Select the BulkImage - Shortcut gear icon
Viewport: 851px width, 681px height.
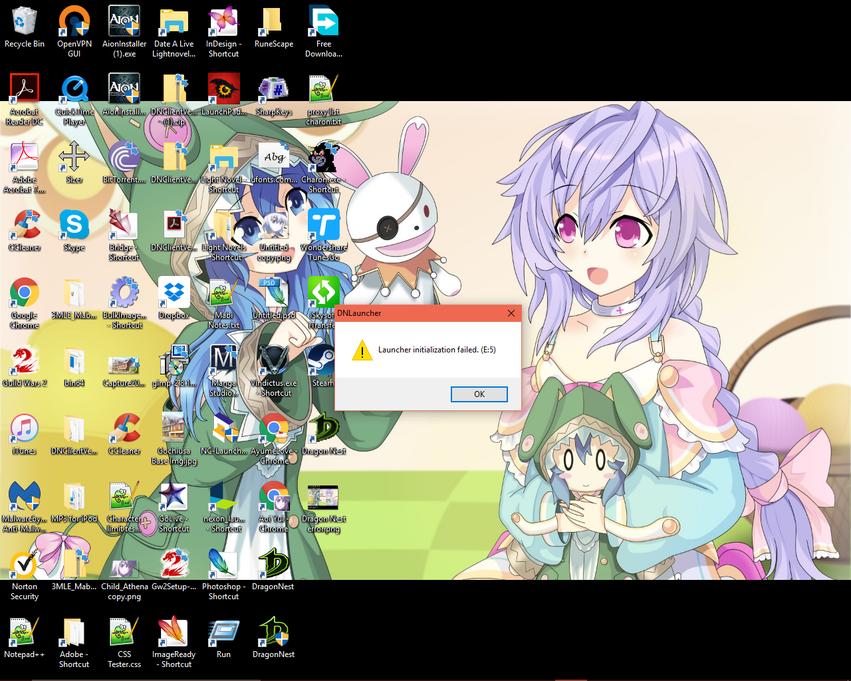(124, 292)
